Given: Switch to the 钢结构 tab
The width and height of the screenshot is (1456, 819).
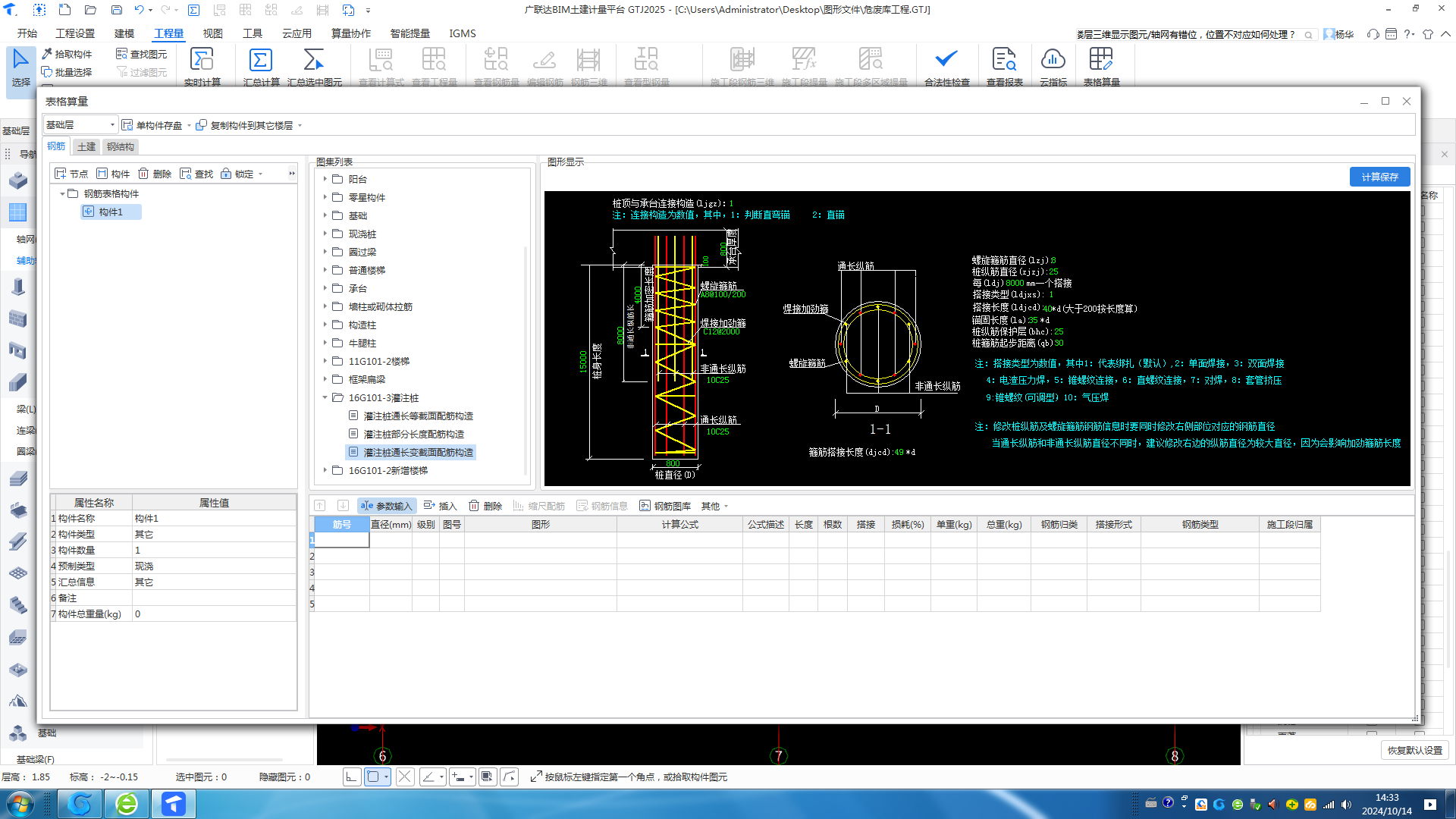Looking at the screenshot, I should tap(121, 146).
